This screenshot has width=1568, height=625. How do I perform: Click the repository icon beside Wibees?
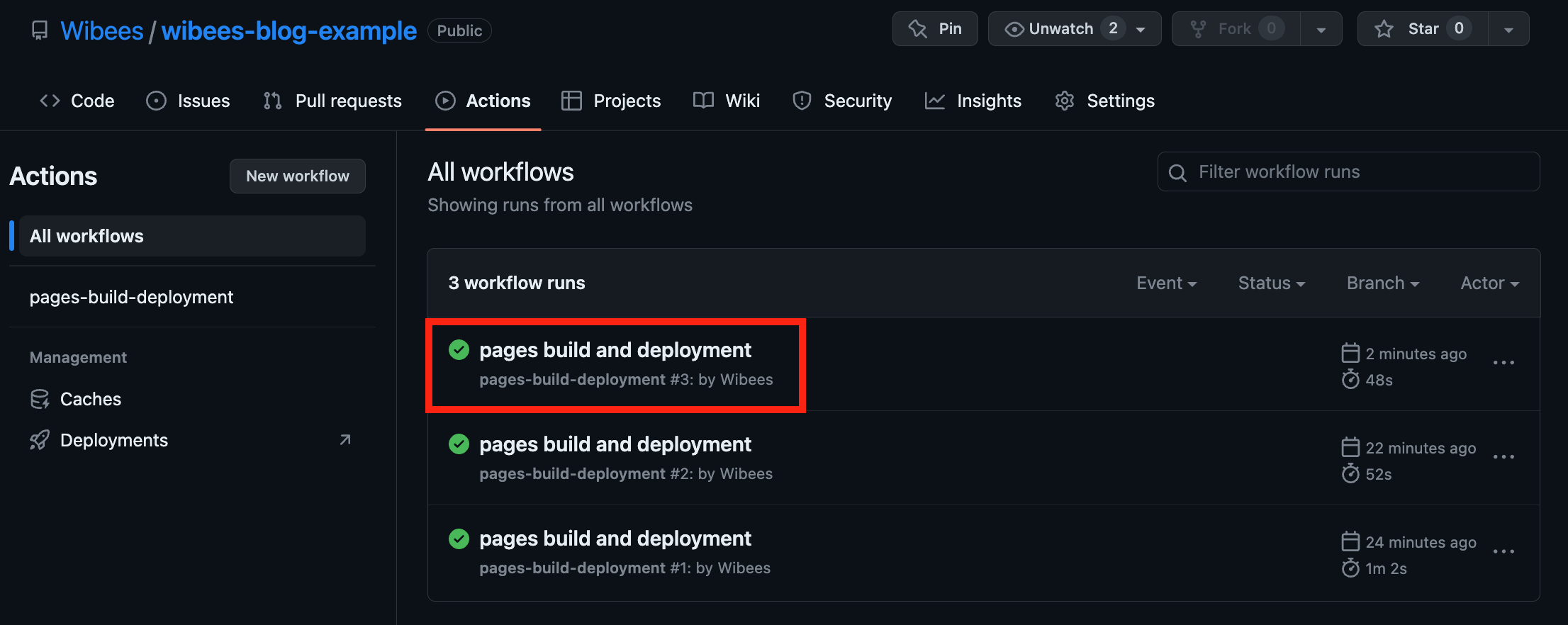(40, 30)
